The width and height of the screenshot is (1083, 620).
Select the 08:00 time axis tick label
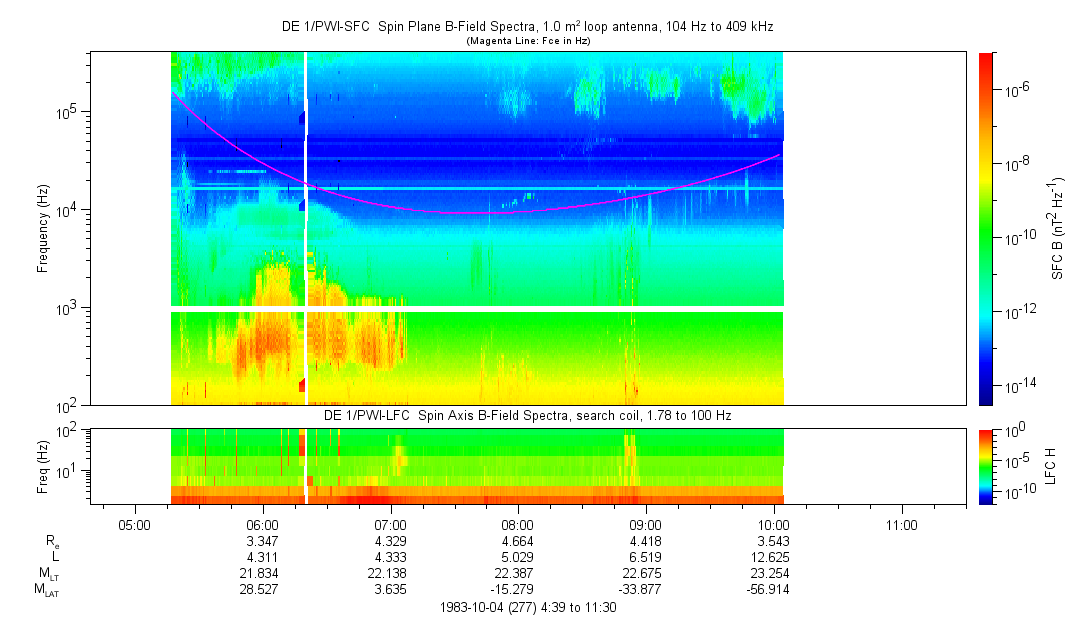pos(518,524)
